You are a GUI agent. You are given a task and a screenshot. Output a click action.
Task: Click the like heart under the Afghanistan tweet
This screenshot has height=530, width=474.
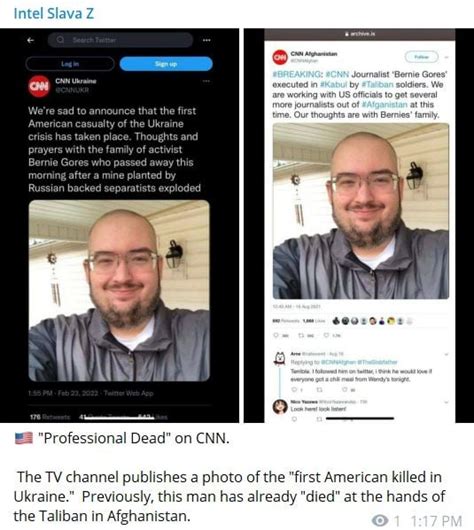[326, 335]
